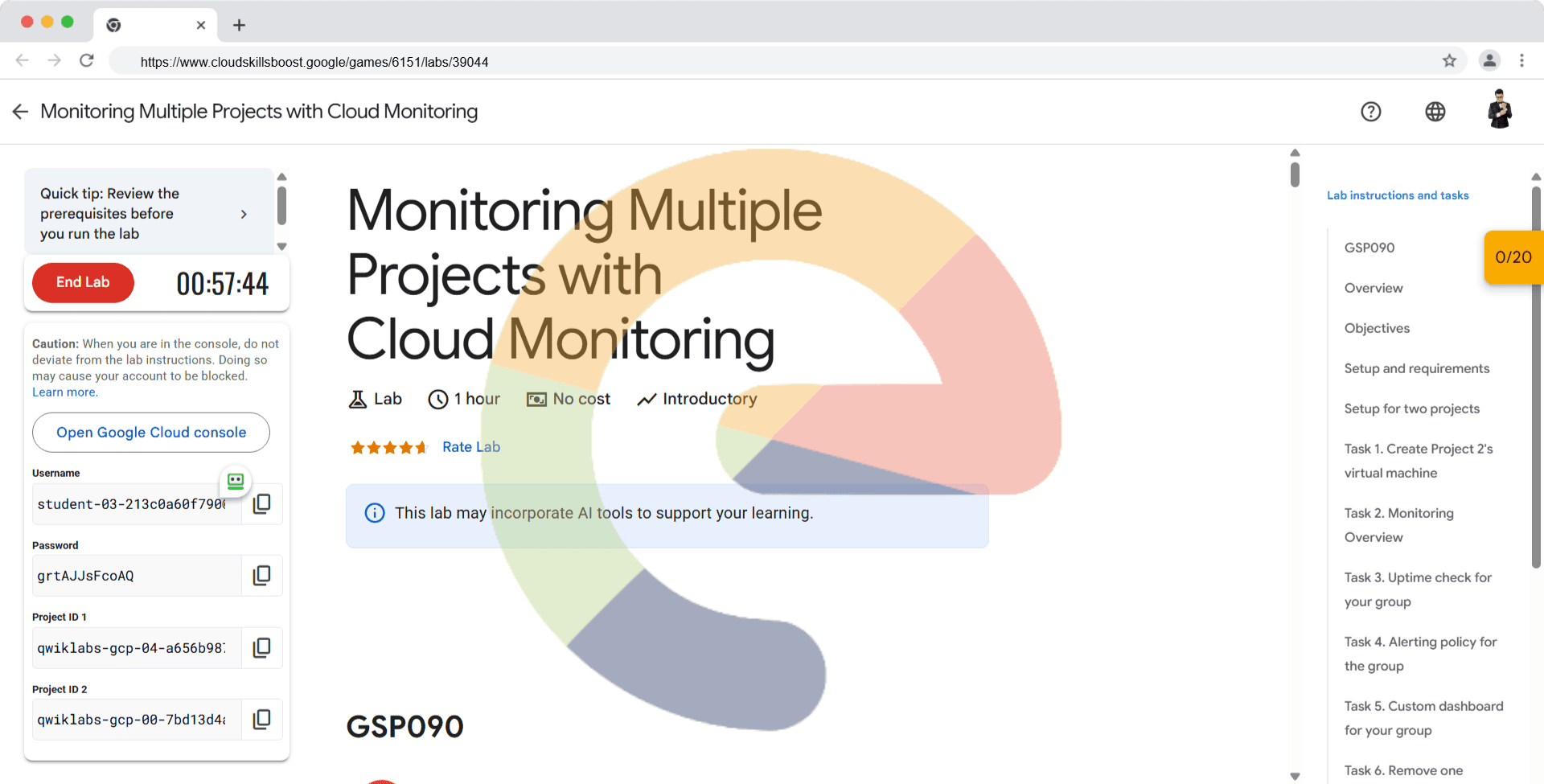
Task: Click the browser address bar URL
Action: coord(314,62)
